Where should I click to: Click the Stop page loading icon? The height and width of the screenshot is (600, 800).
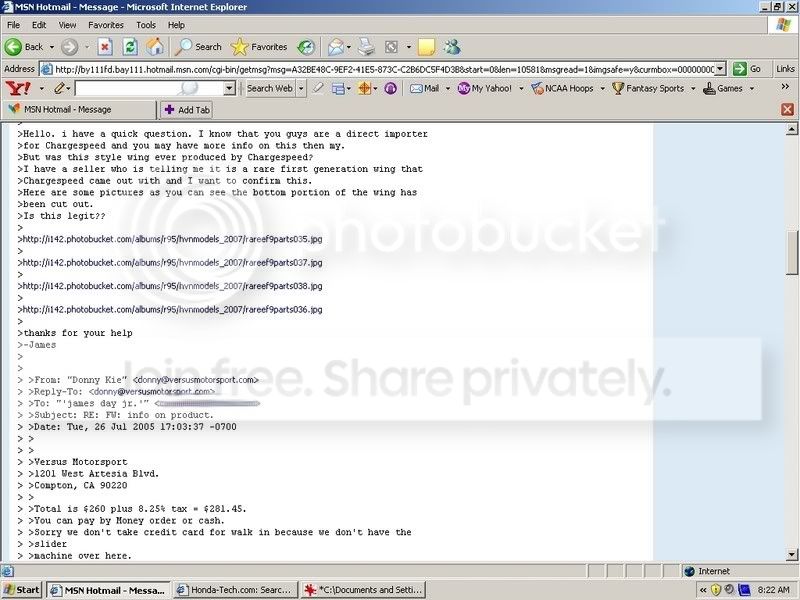(x=104, y=47)
